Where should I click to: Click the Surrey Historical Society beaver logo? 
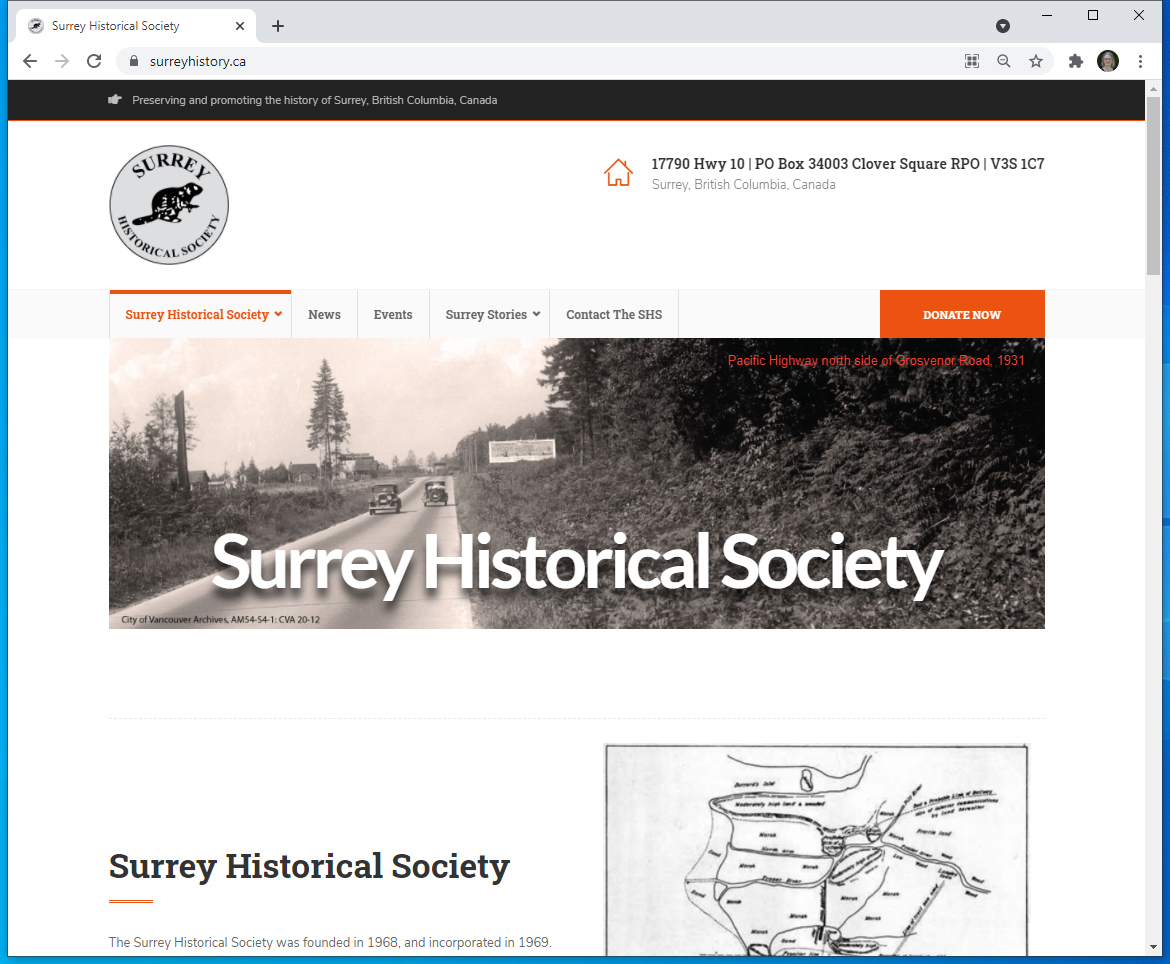pos(169,204)
